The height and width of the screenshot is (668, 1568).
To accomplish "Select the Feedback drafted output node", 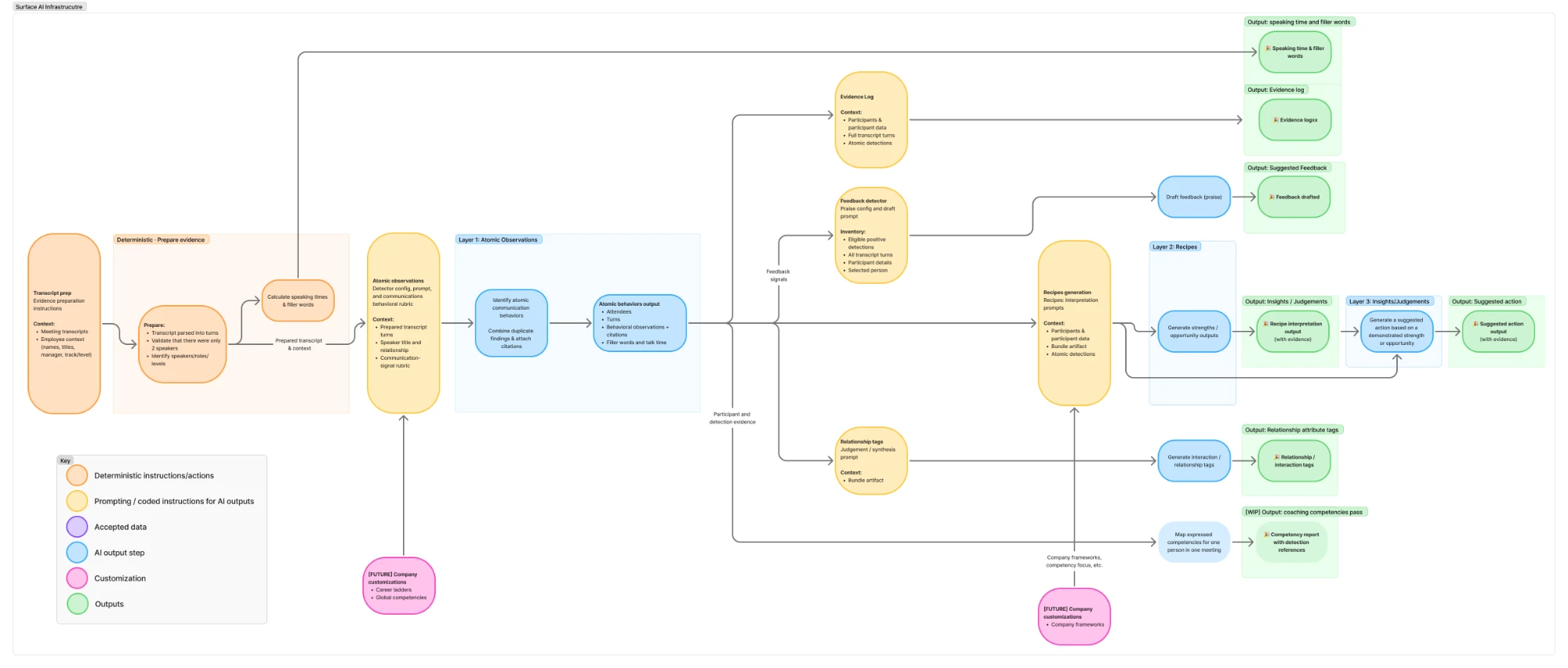I will (1294, 197).
